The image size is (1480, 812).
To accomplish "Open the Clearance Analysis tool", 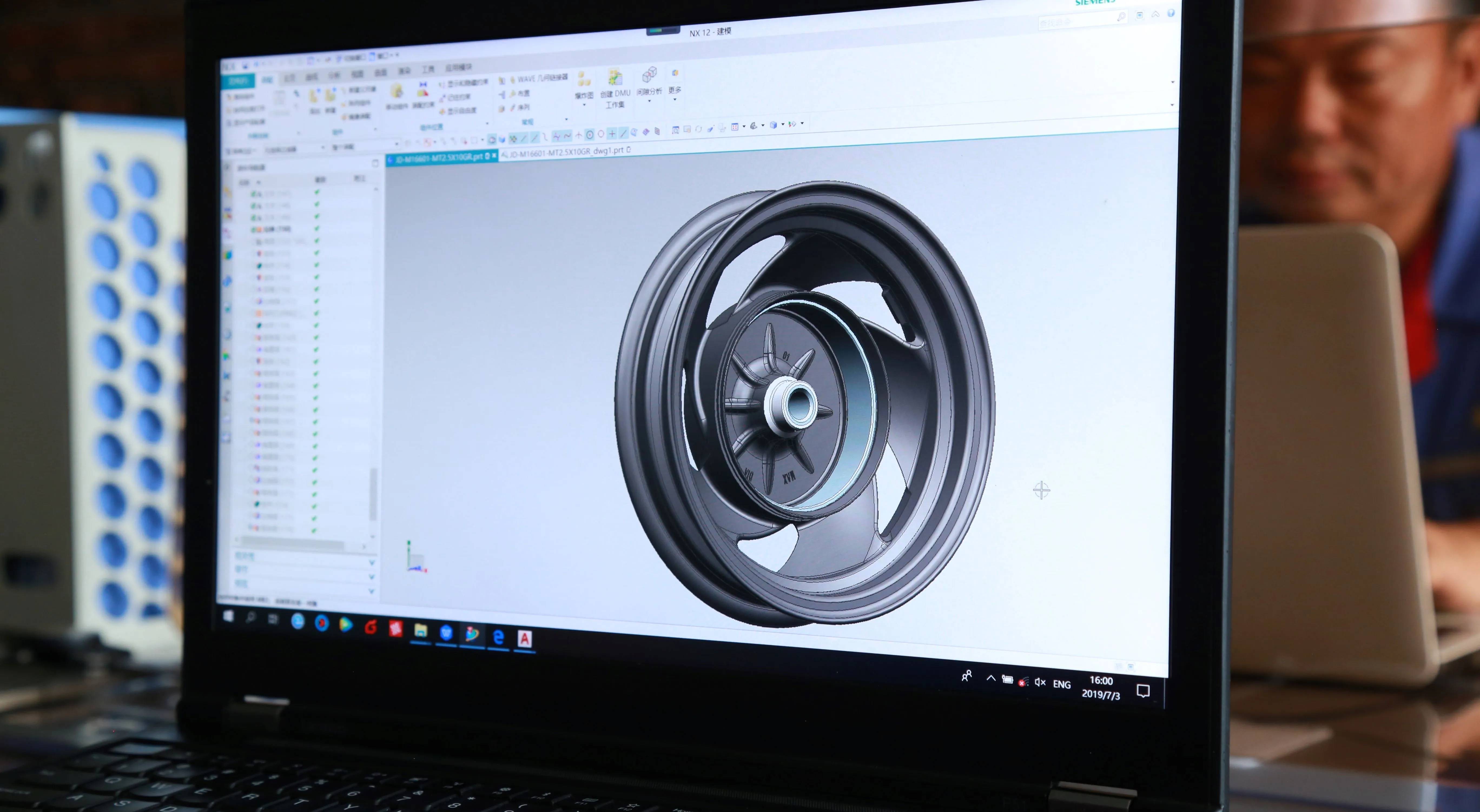I will 649,75.
